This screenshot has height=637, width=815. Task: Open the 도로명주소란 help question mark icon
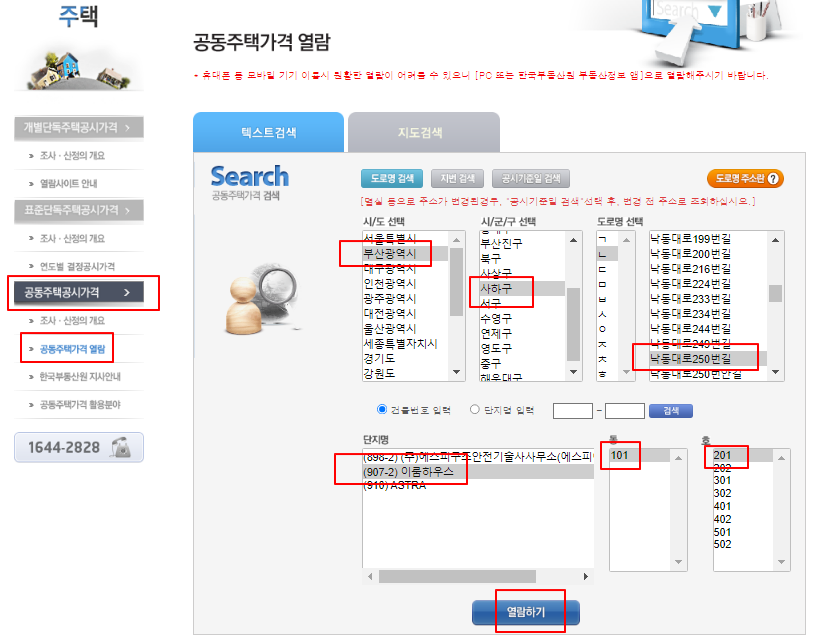pyautogui.click(x=773, y=179)
